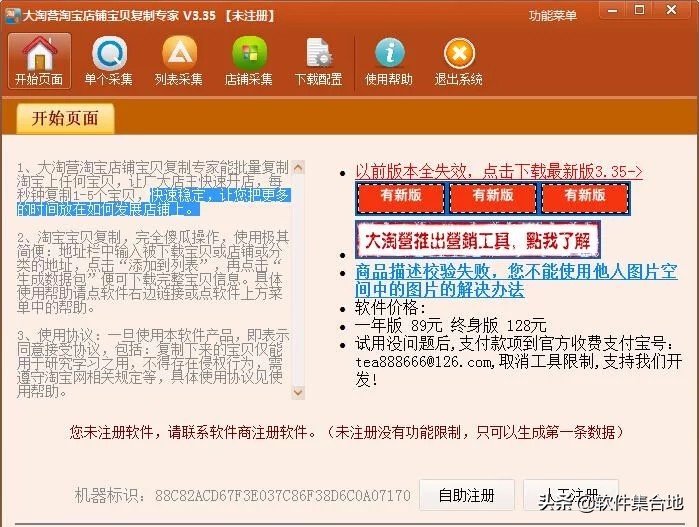
Task: Minimize the window
Action: coord(613,10)
